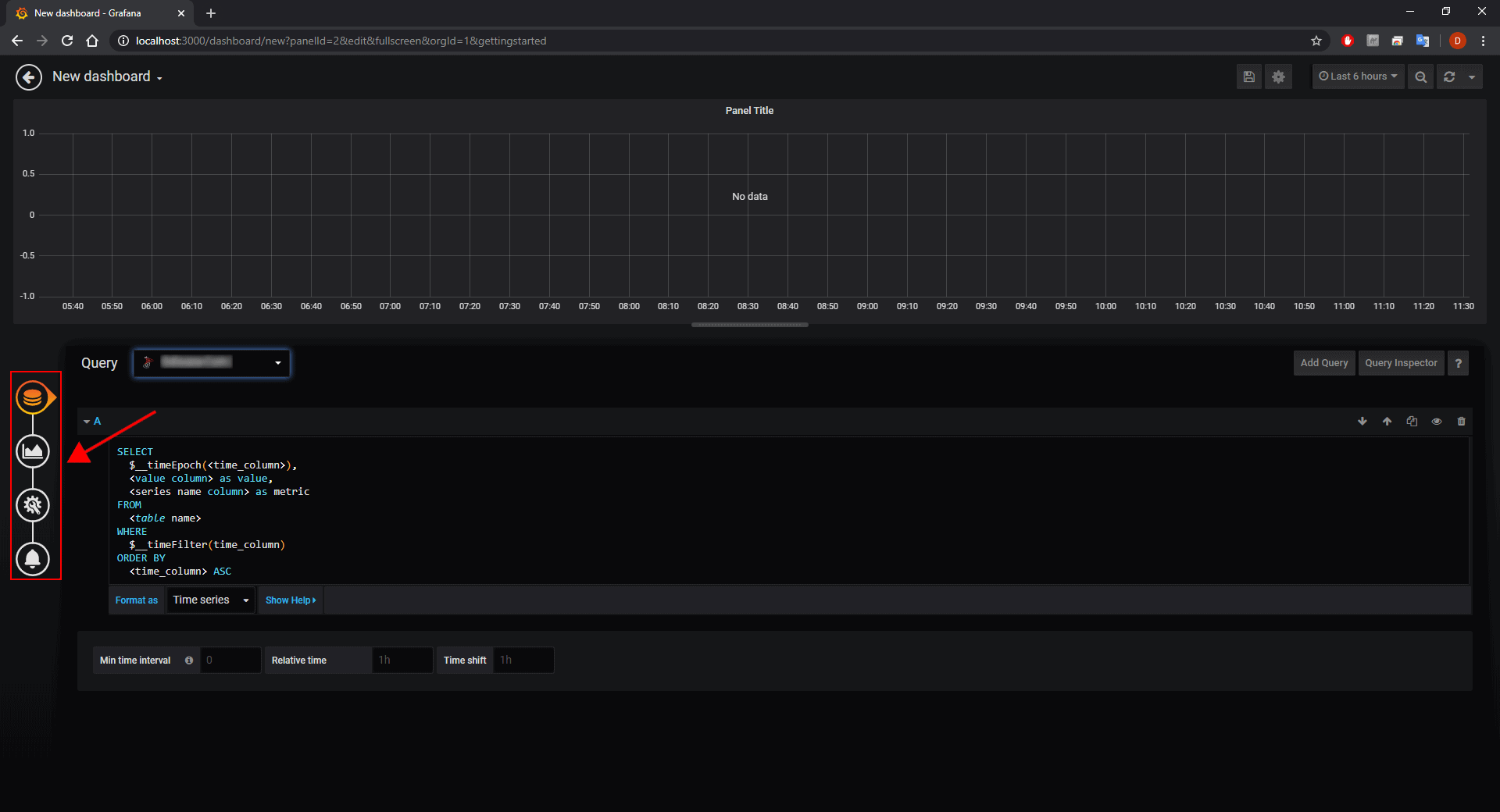Click the zoom out time range magnifier
1500x812 pixels.
(x=1421, y=77)
